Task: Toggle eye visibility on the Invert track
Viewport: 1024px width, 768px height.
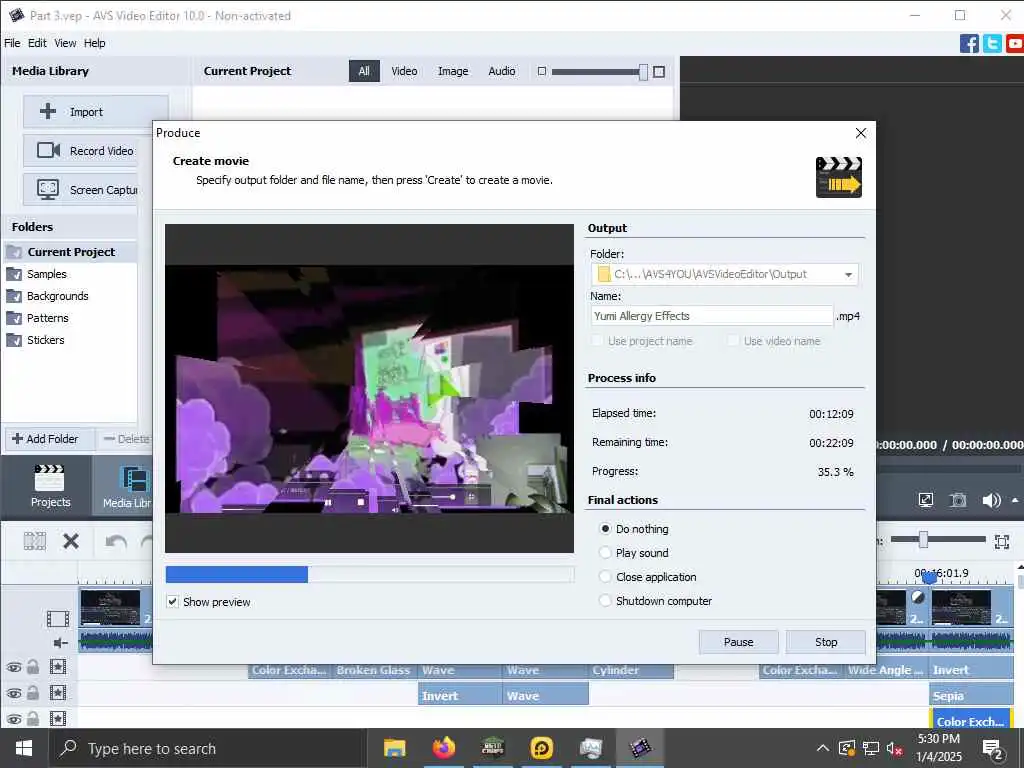Action: coord(14,694)
